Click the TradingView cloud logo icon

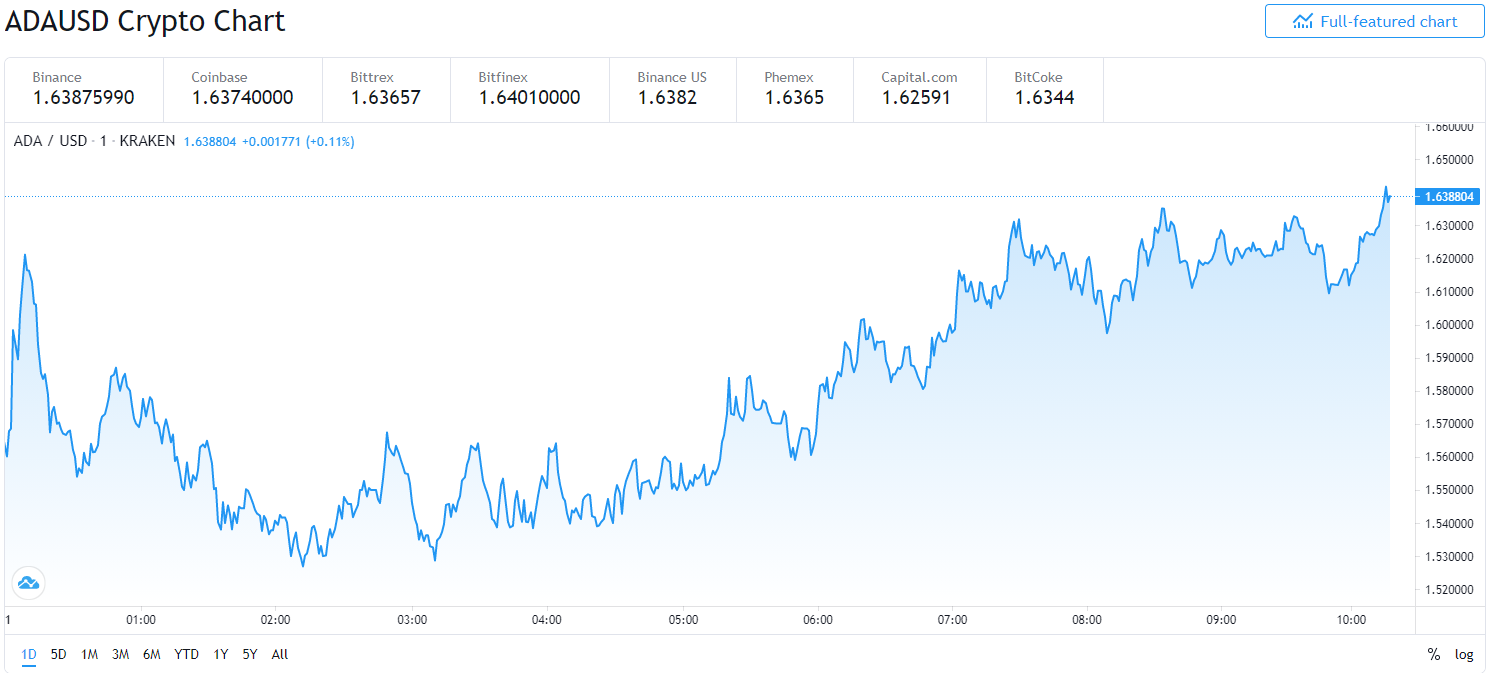pos(29,582)
